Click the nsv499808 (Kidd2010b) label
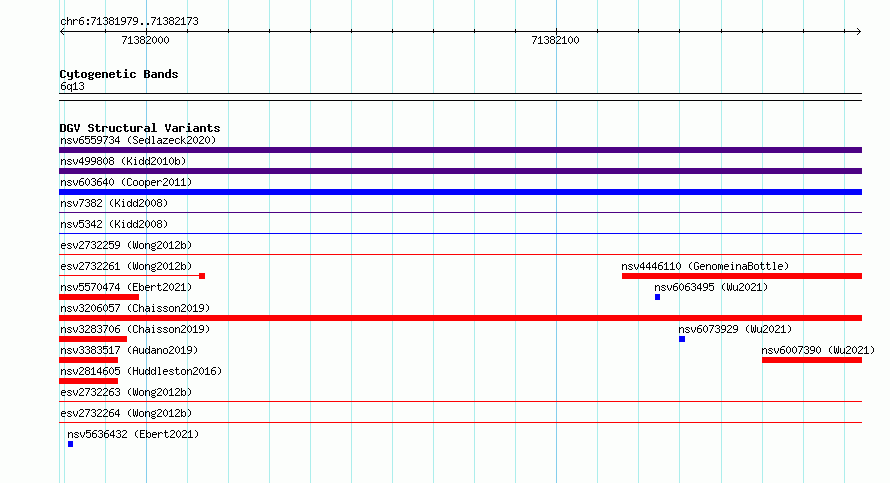 tap(123, 161)
